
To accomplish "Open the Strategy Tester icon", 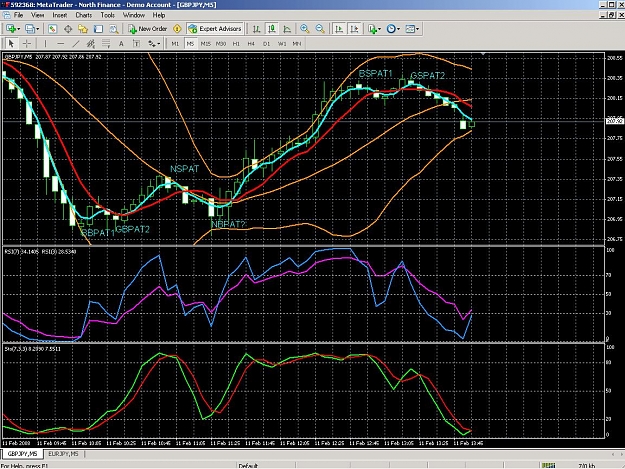I will coord(114,29).
